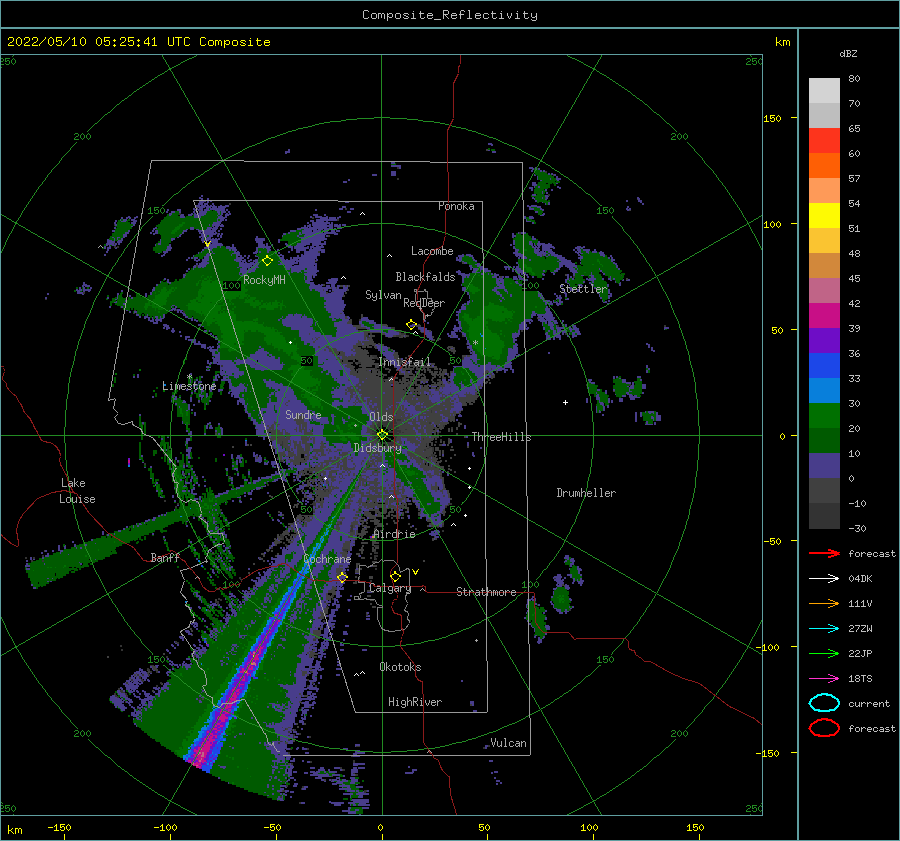Click the Stettler city label
Viewport: 900px width, 841px height.
pos(583,289)
